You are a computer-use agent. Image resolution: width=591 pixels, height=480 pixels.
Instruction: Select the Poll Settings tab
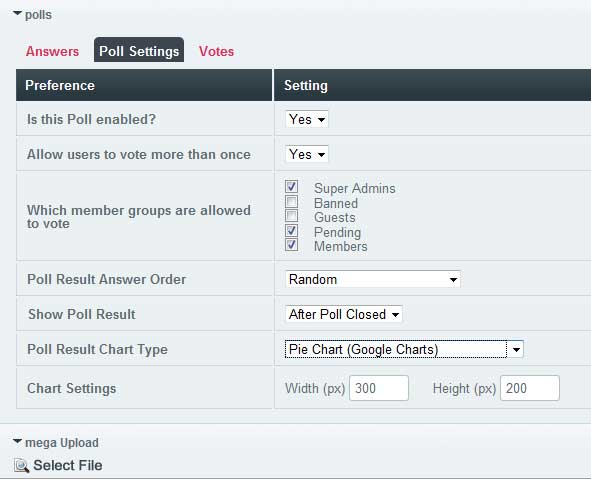pyautogui.click(x=139, y=51)
